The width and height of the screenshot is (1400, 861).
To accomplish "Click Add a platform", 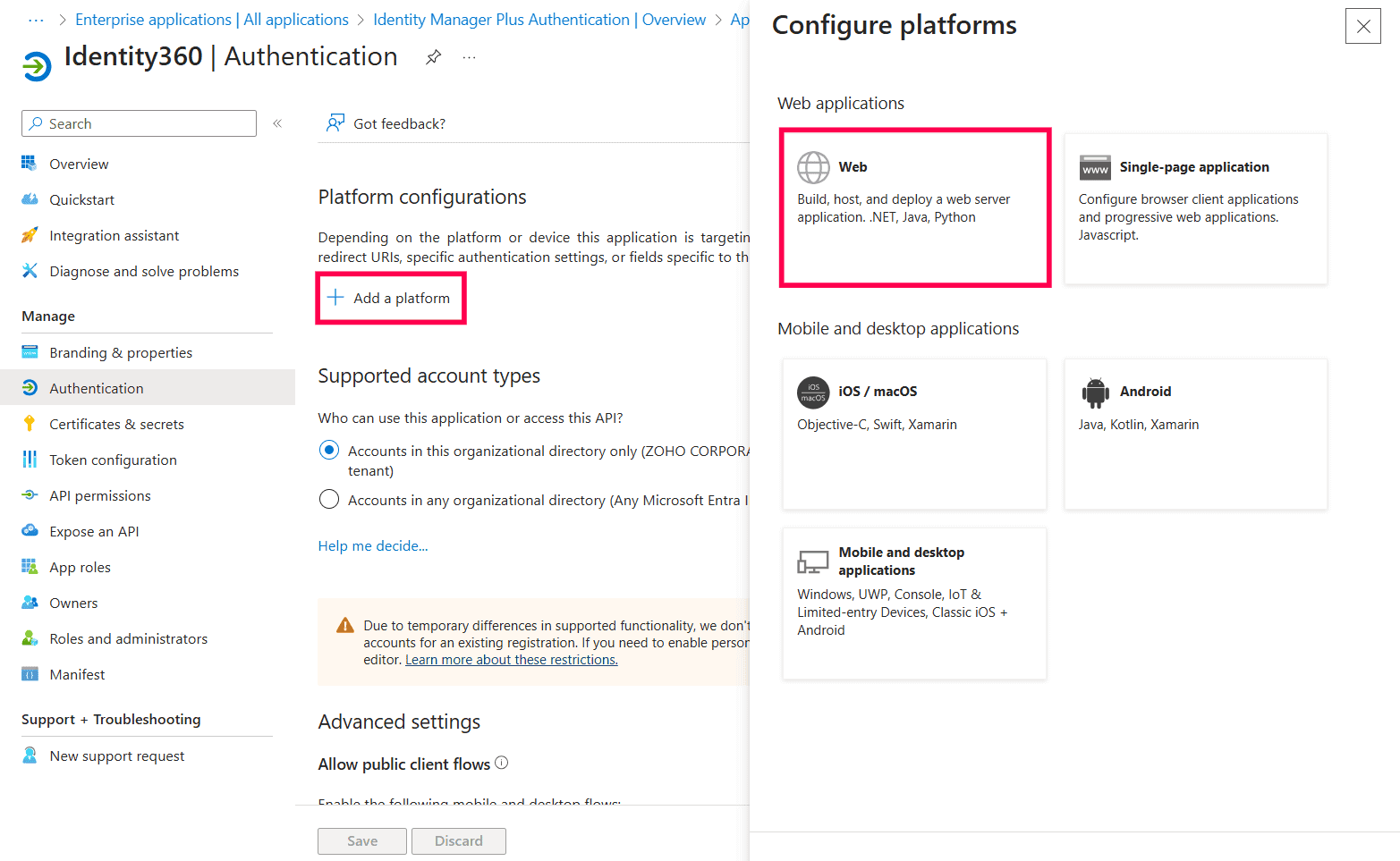I will click(390, 298).
